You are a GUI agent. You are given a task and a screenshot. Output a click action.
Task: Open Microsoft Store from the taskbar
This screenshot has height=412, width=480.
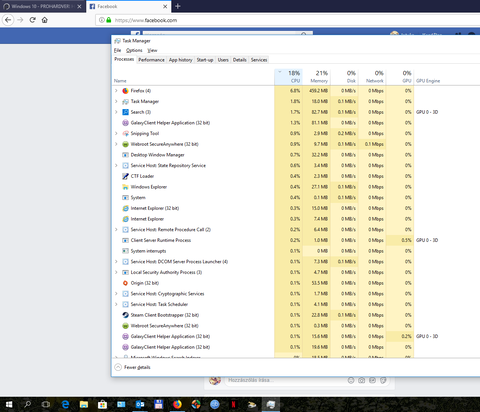pos(102,404)
